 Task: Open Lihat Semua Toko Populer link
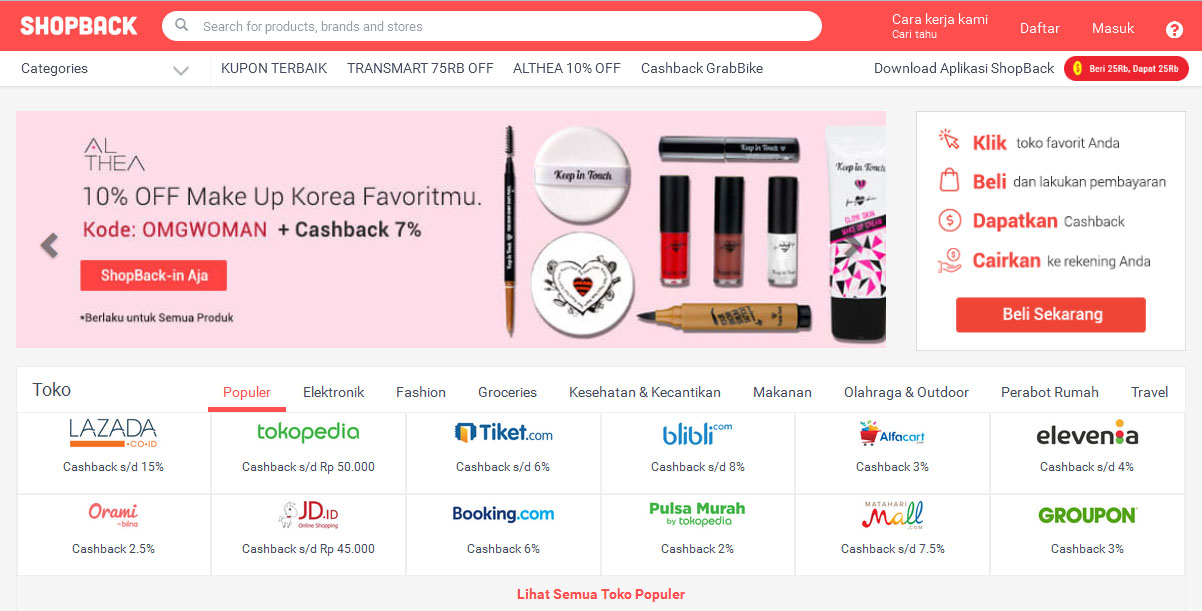coord(601,594)
